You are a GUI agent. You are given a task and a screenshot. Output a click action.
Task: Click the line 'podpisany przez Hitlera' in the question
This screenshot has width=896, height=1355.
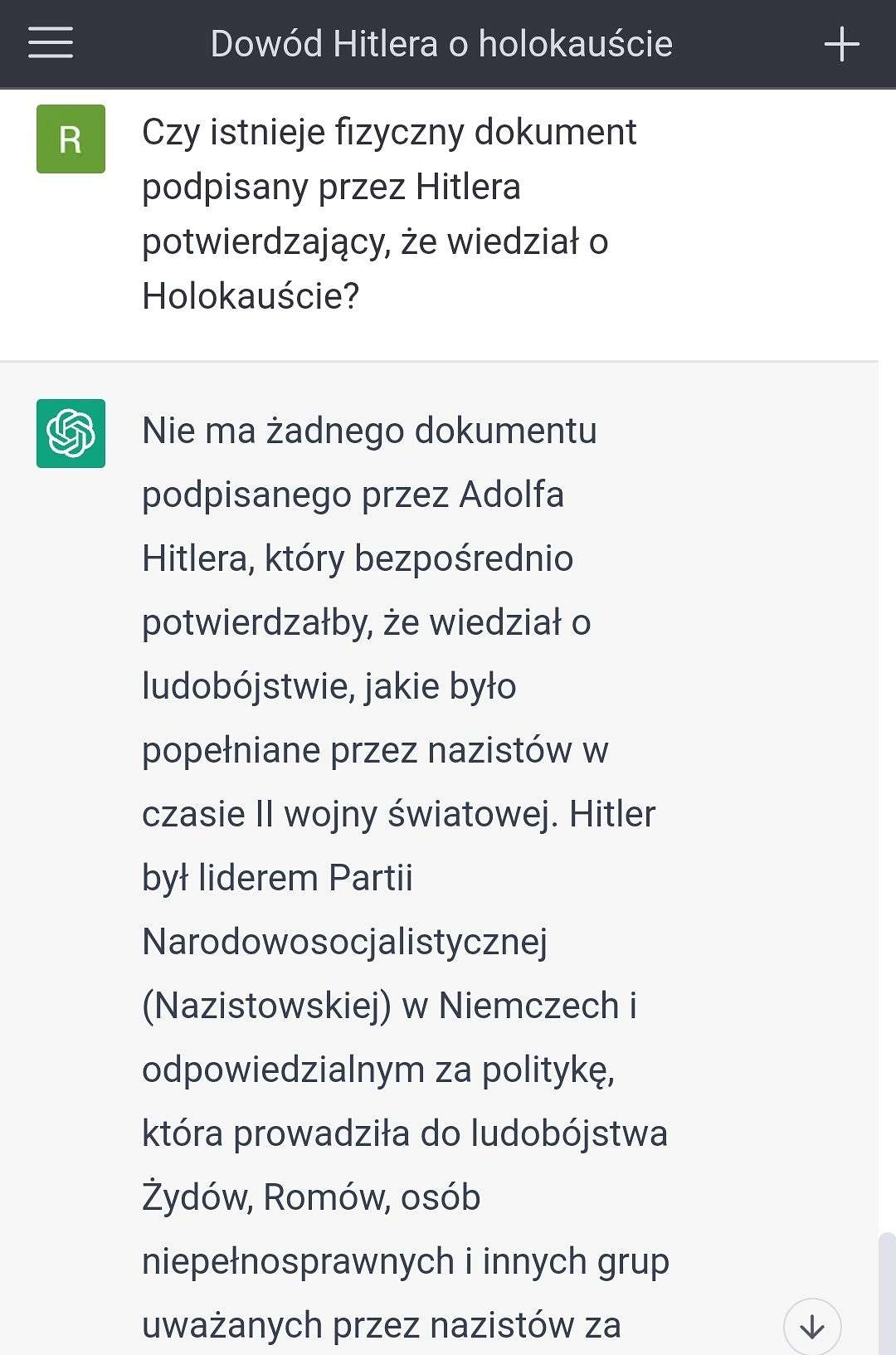tap(331, 188)
